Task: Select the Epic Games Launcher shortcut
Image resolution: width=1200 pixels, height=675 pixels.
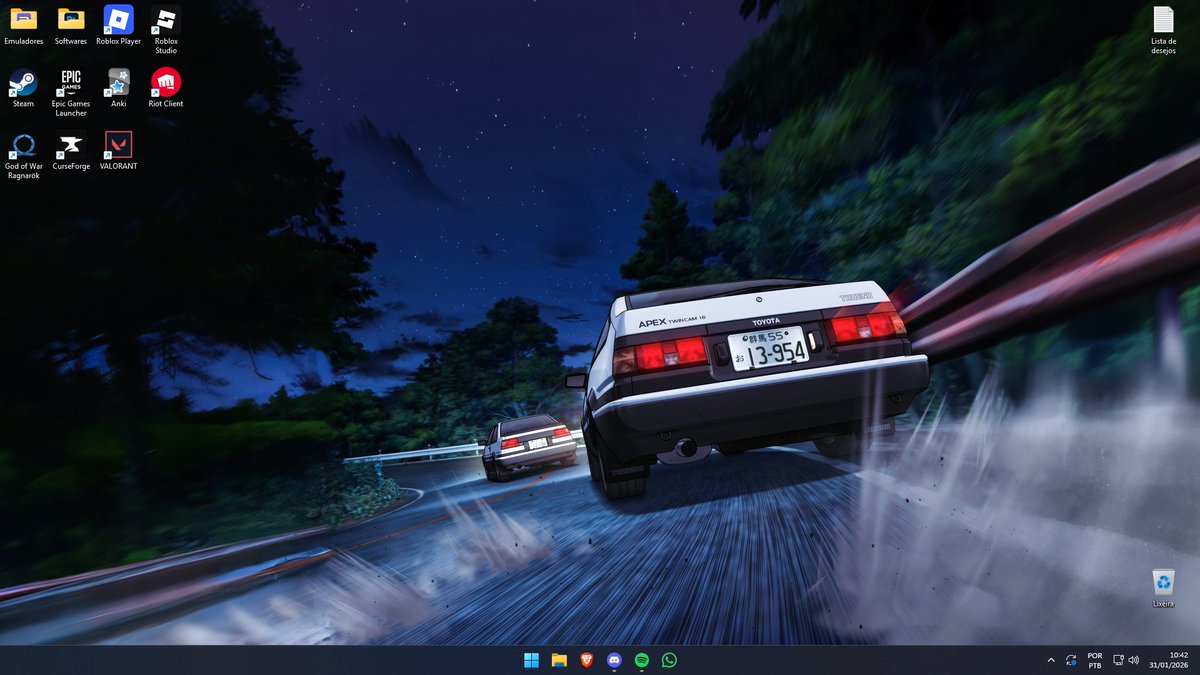Action: click(71, 92)
